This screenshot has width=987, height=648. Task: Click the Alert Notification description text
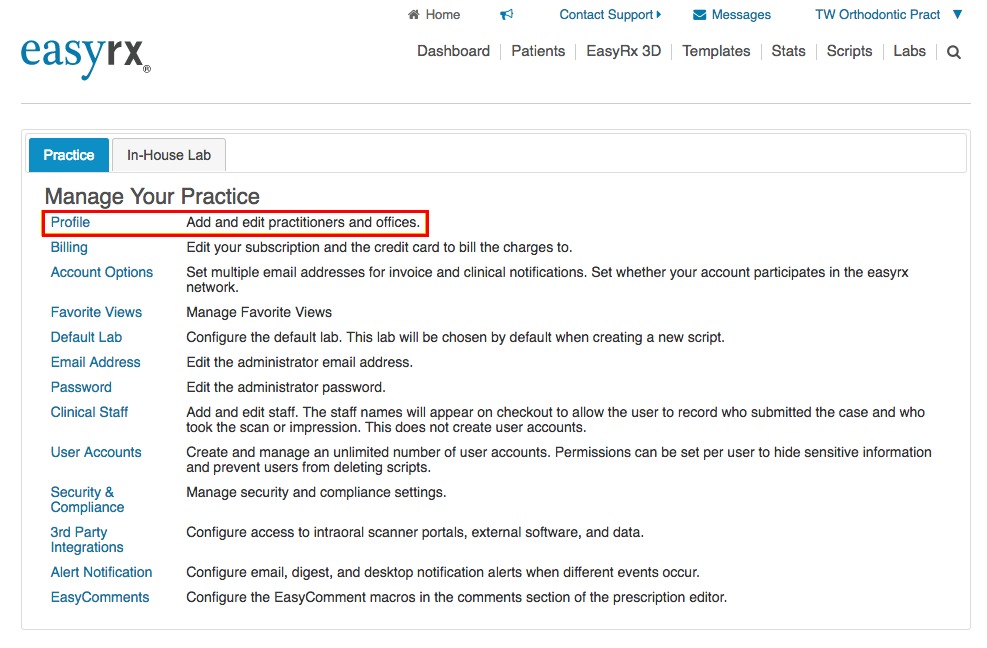click(x=443, y=572)
